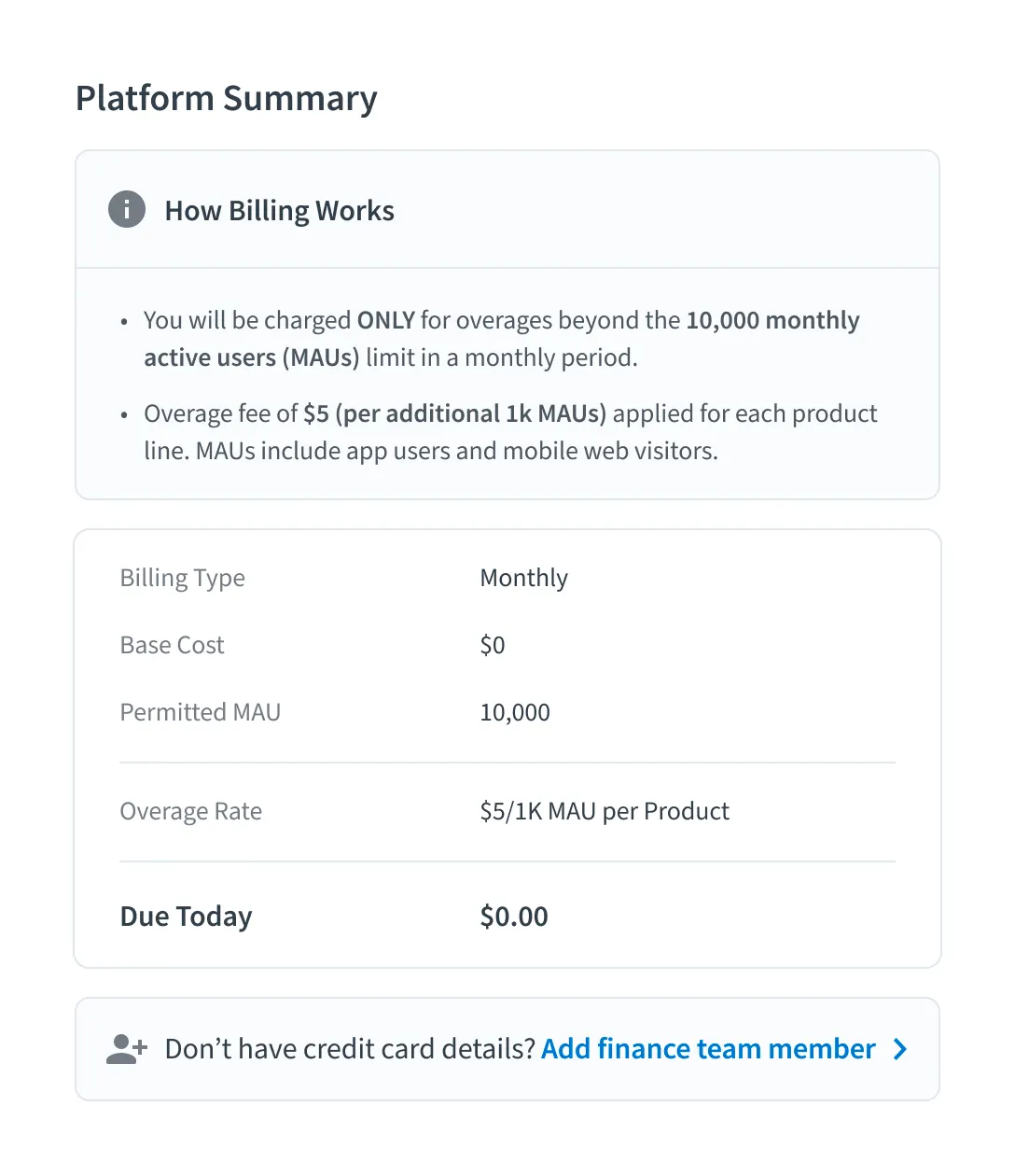
Task: Open the Add finance team member link
Action: 708,1048
